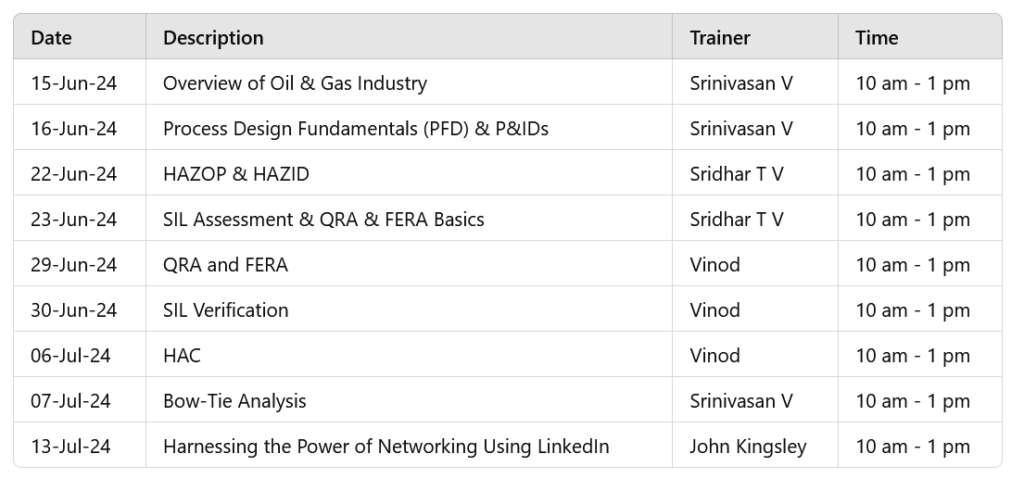Image resolution: width=1024 pixels, height=479 pixels.
Task: Select the SIL Verification description cell
Action: 225,310
